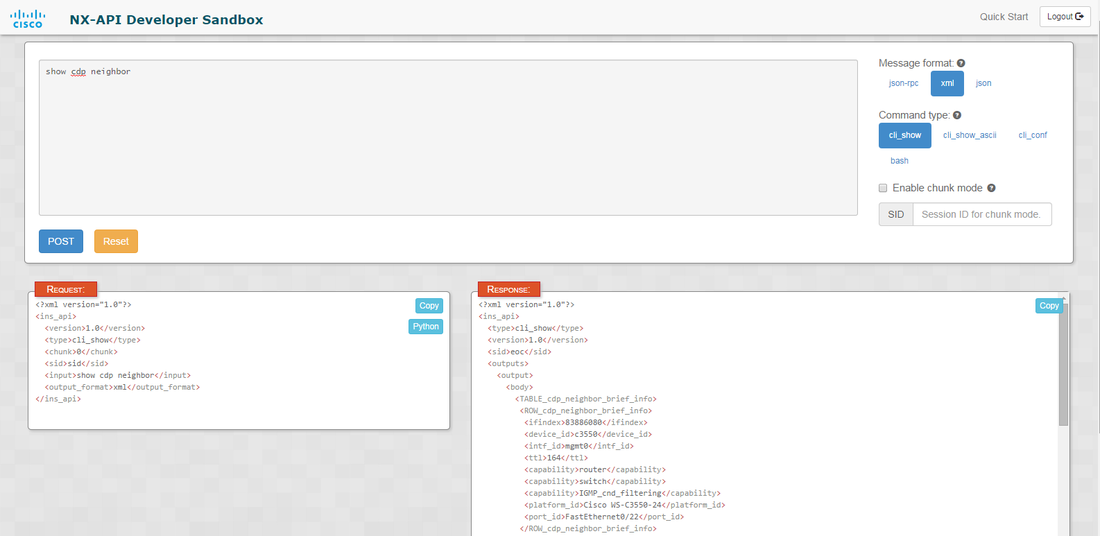The image size is (1100, 536).
Task: Click the Message format help icon
Action: coord(961,63)
